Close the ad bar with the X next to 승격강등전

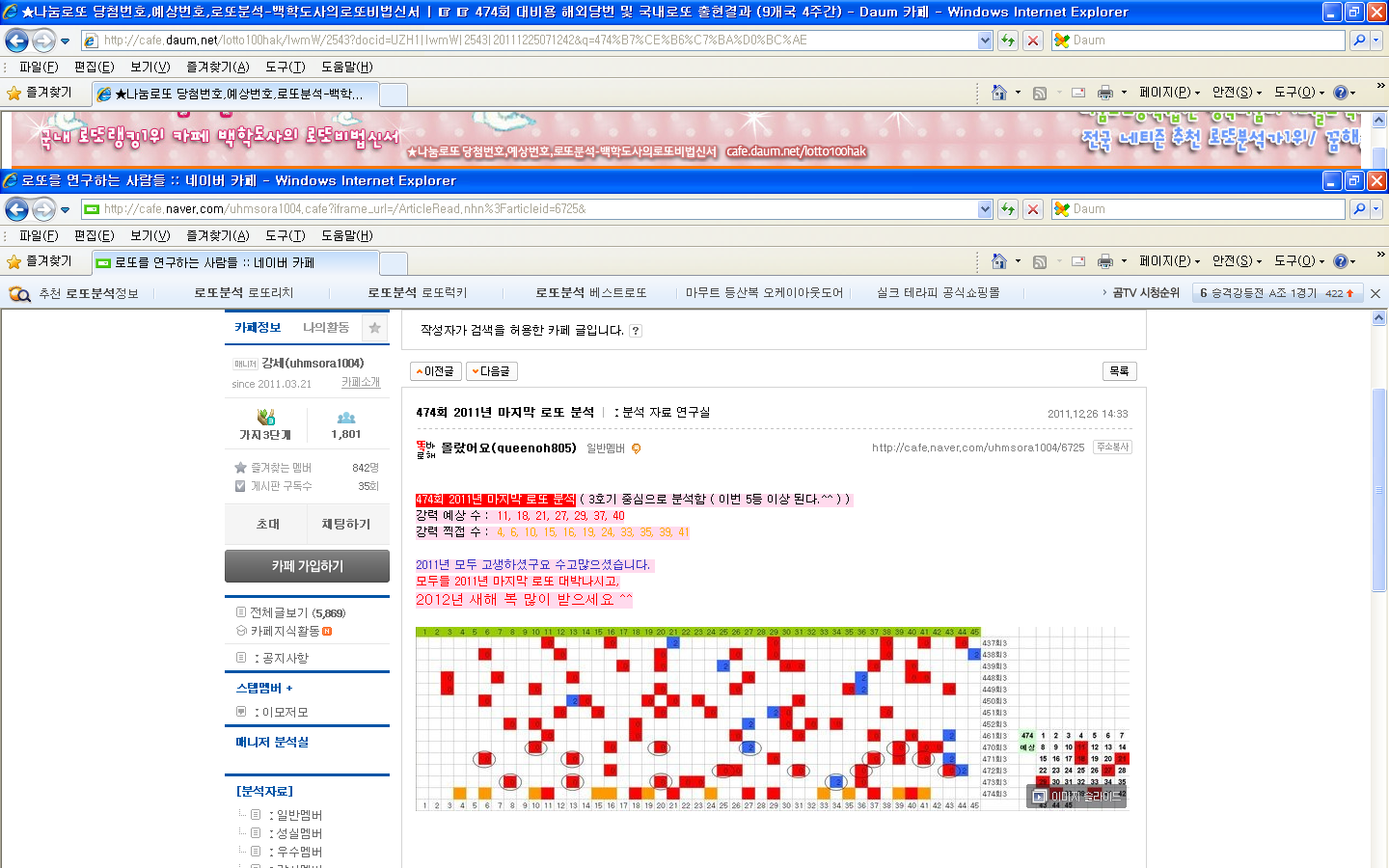[x=1375, y=293]
